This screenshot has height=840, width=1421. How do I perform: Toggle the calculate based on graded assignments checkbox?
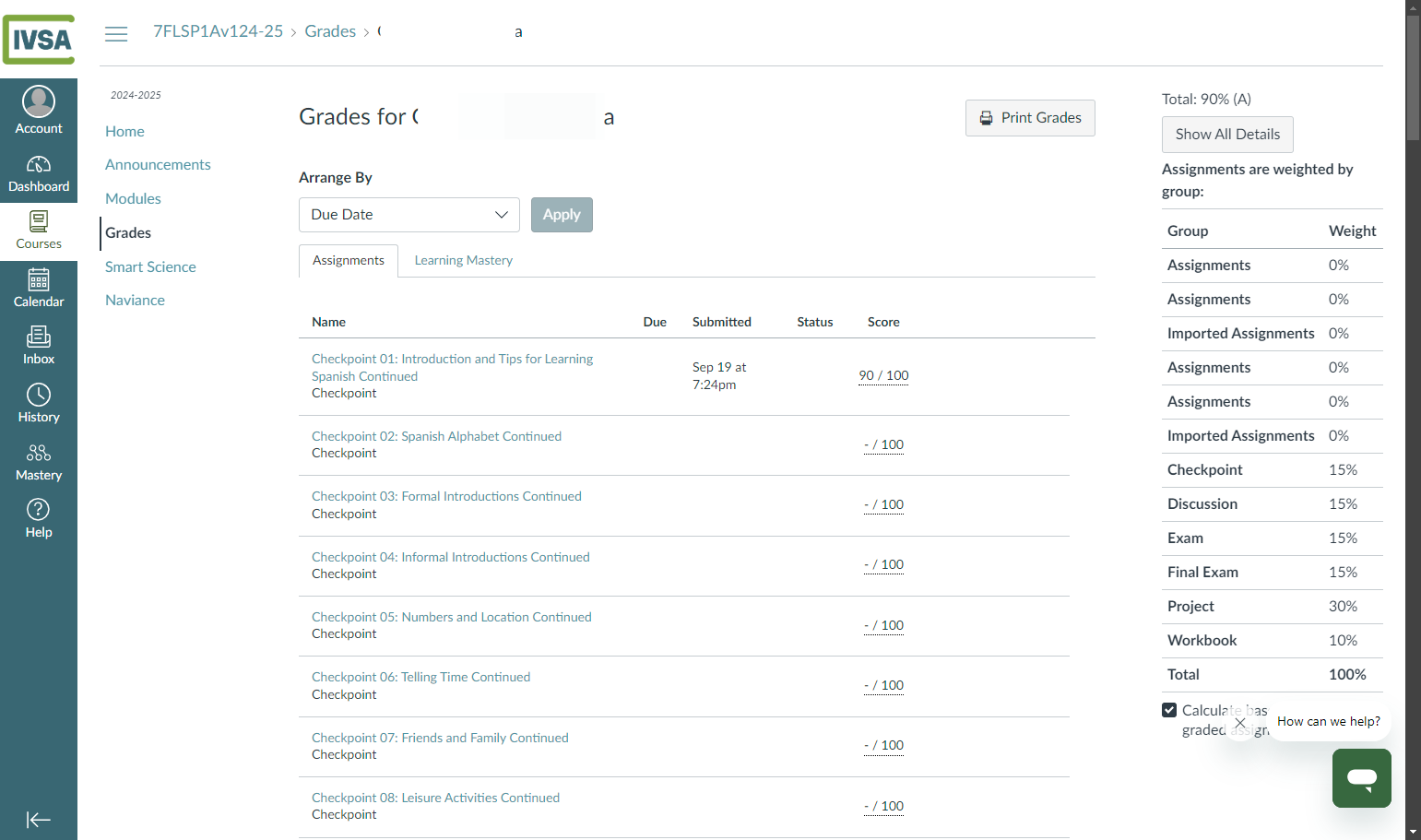point(1169,710)
